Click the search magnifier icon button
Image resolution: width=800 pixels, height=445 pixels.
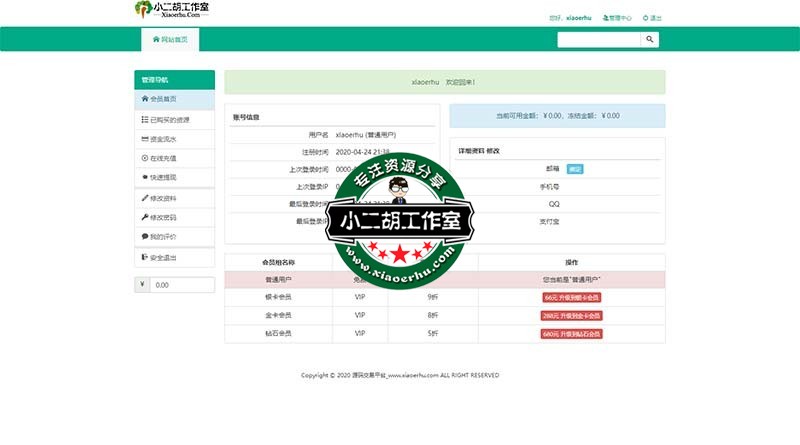pyautogui.click(x=650, y=40)
